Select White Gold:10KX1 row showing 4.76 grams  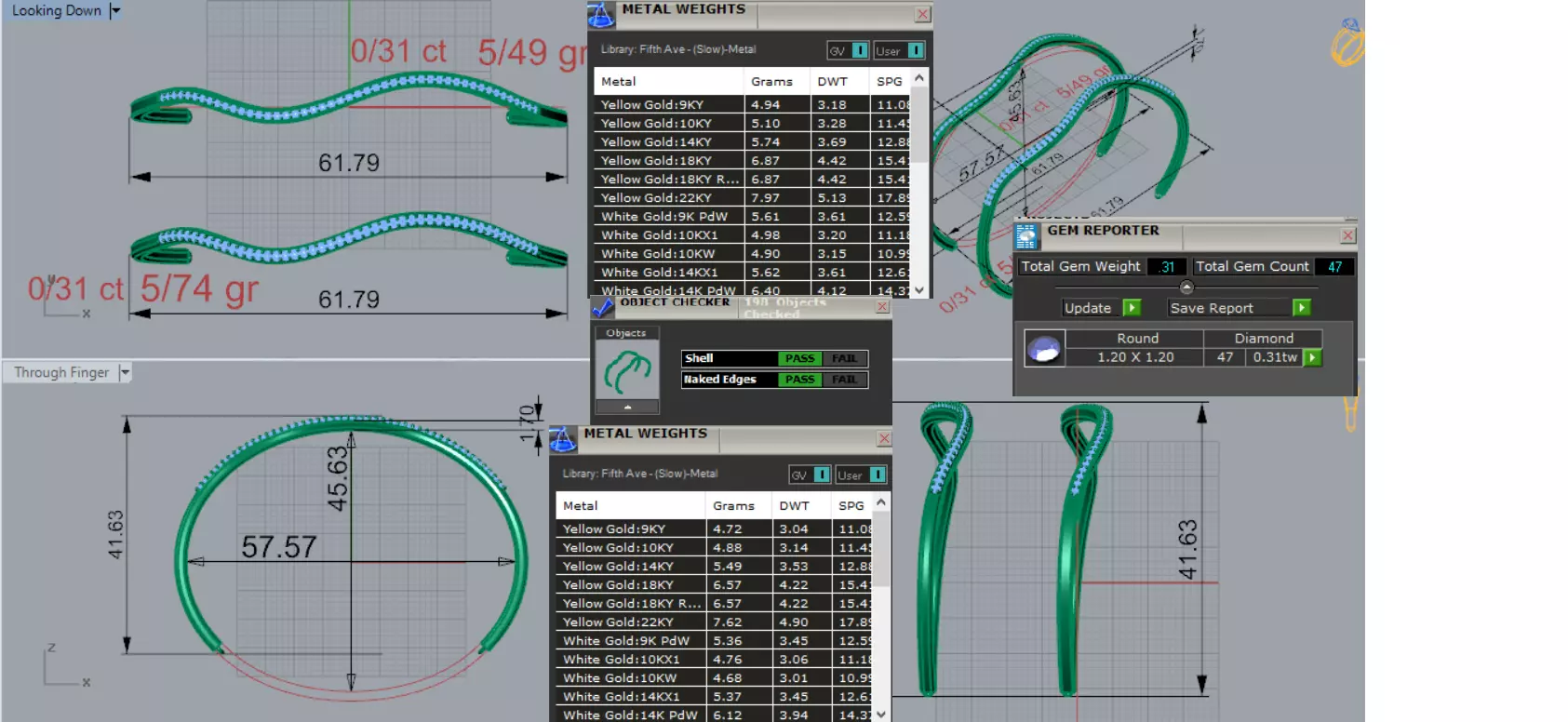pyautogui.click(x=715, y=660)
